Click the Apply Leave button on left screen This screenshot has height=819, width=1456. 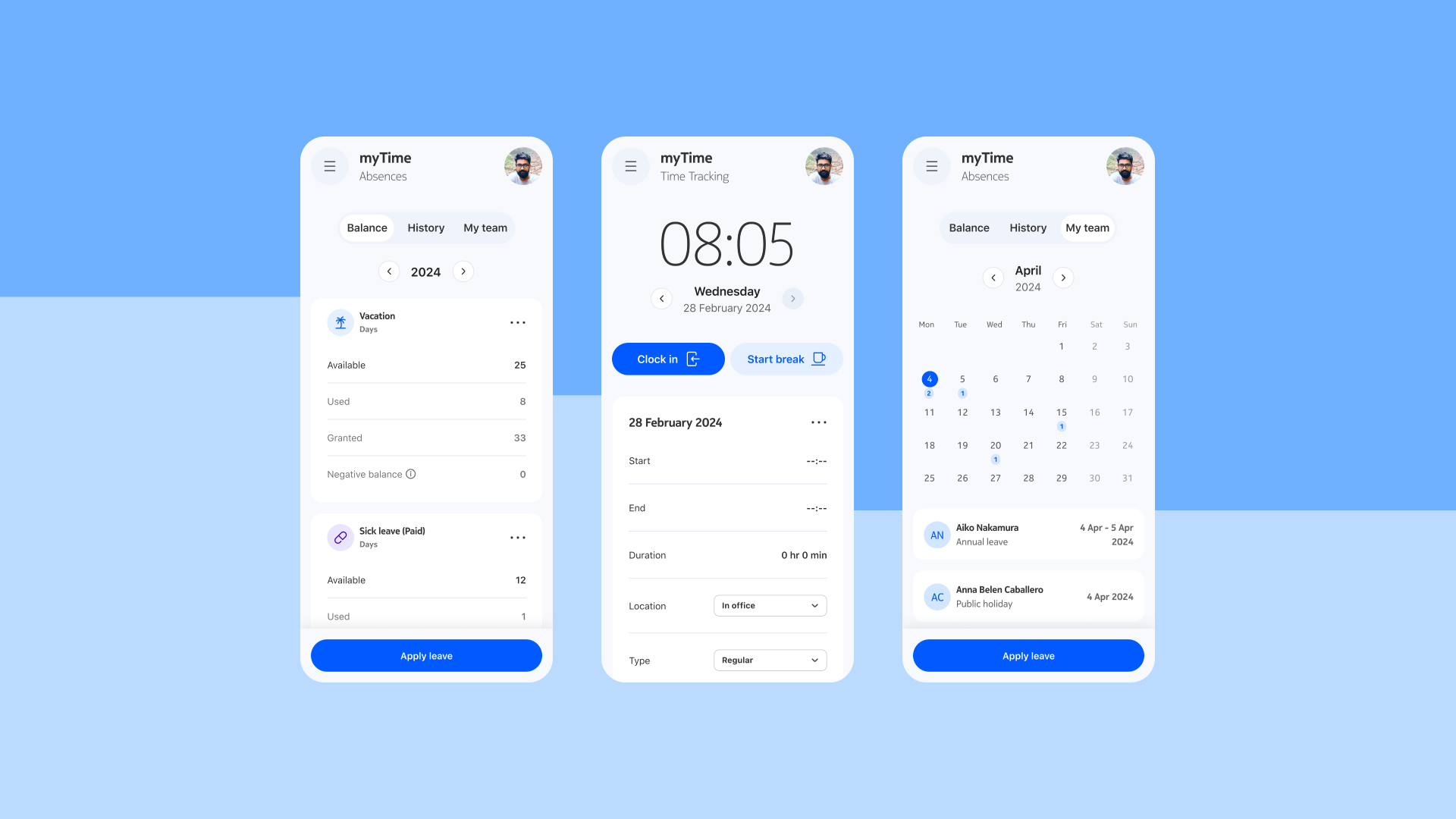426,655
